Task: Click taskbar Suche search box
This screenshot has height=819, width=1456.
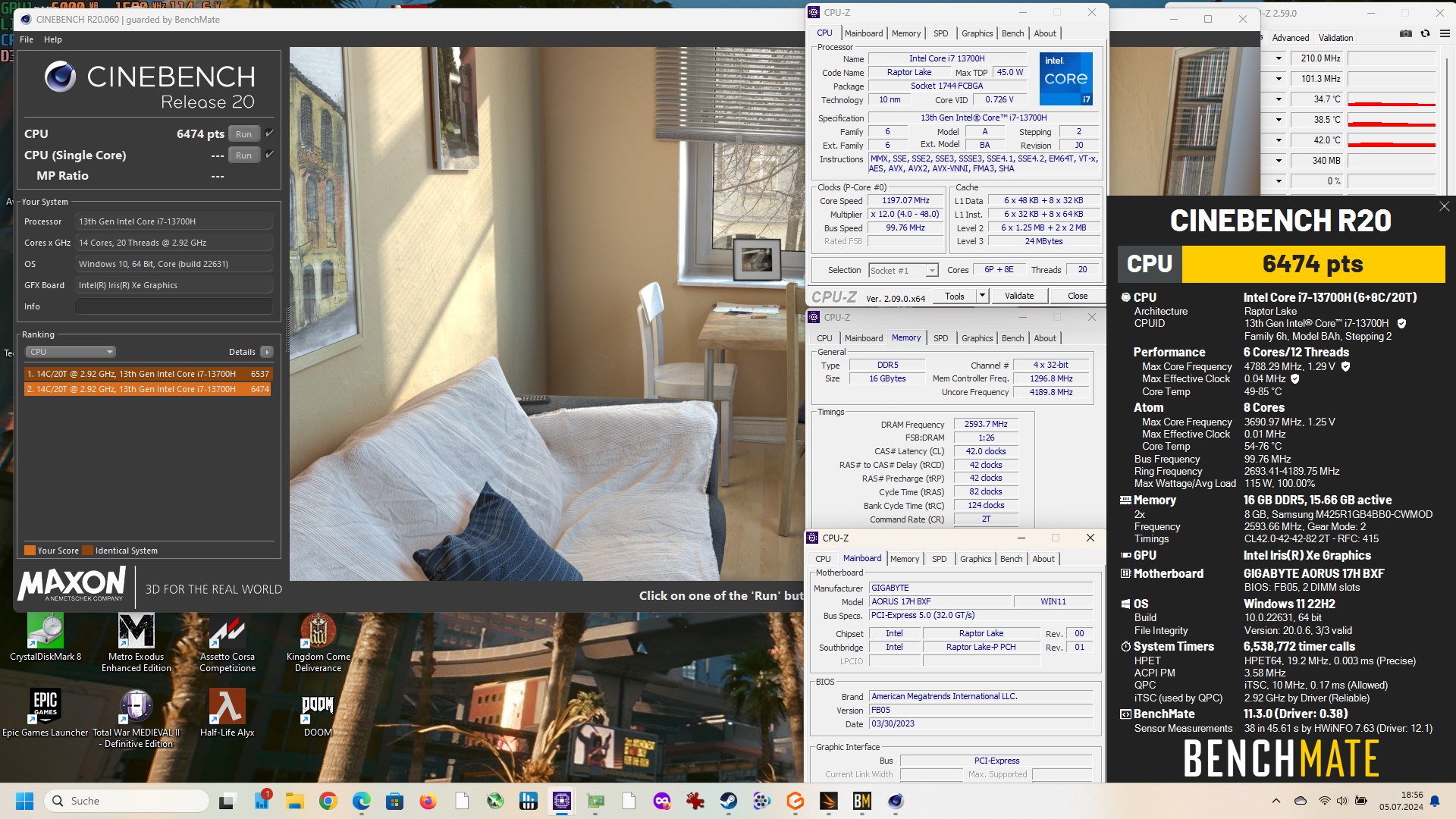Action: (x=127, y=801)
